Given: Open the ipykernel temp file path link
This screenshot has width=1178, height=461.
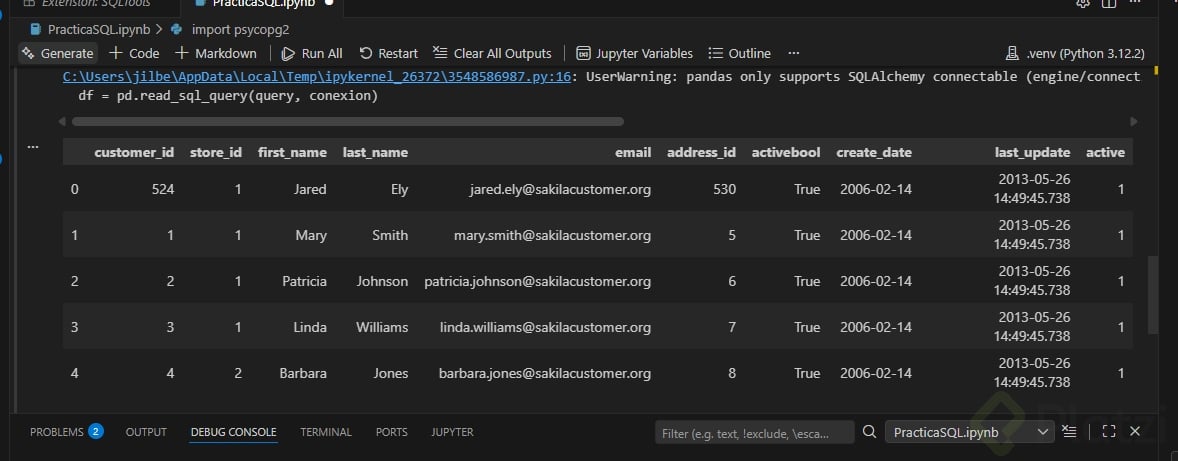Looking at the screenshot, I should coord(316,77).
